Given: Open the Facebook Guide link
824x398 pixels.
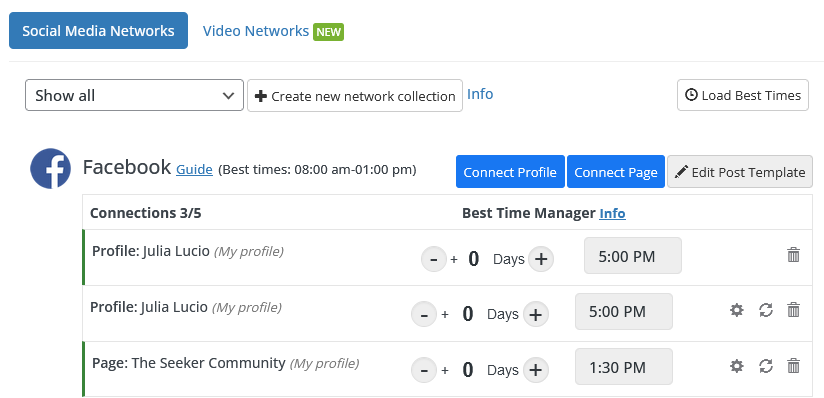Looking at the screenshot, I should pos(194,170).
